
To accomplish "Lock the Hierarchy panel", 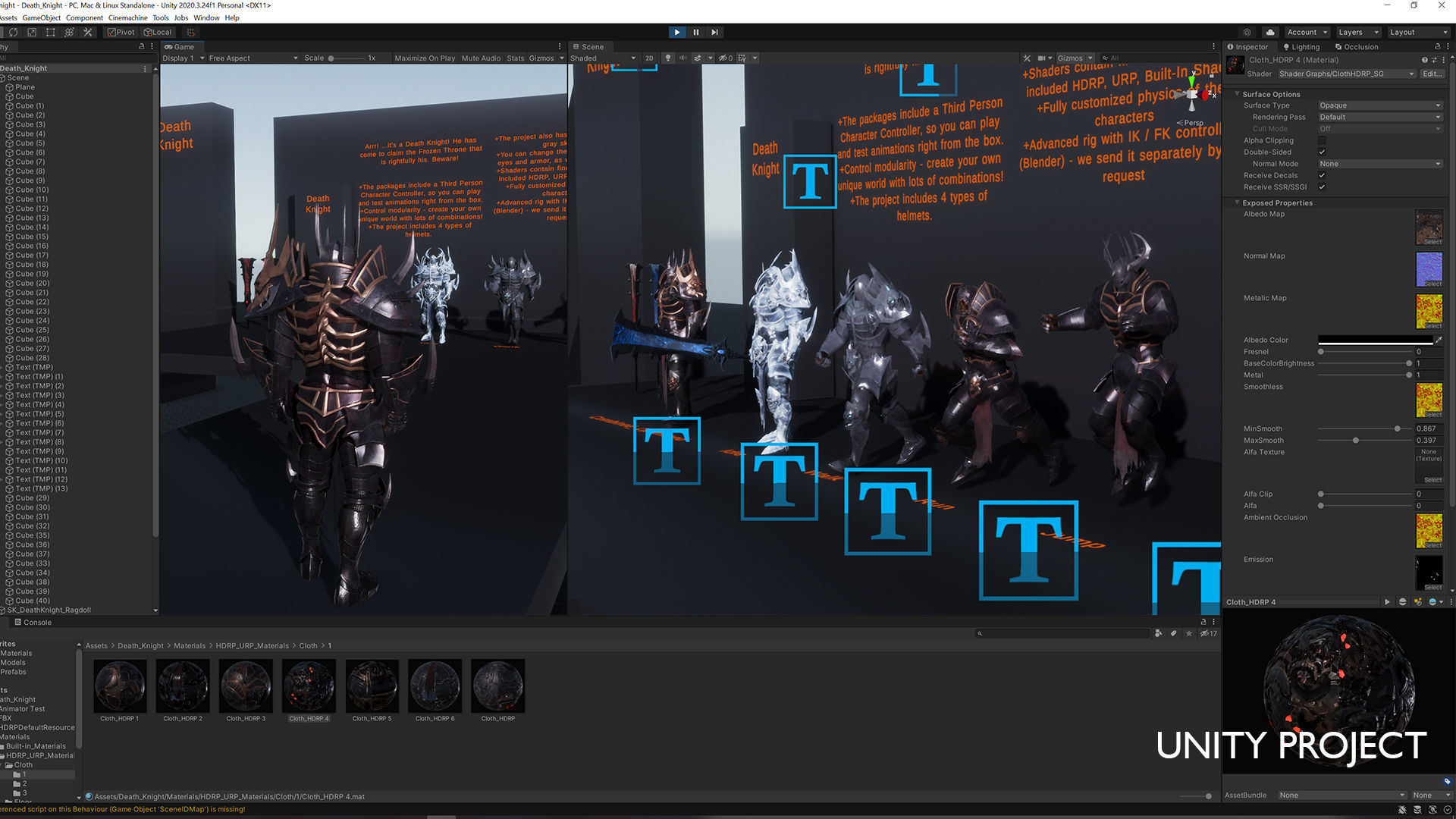I will pyautogui.click(x=141, y=46).
